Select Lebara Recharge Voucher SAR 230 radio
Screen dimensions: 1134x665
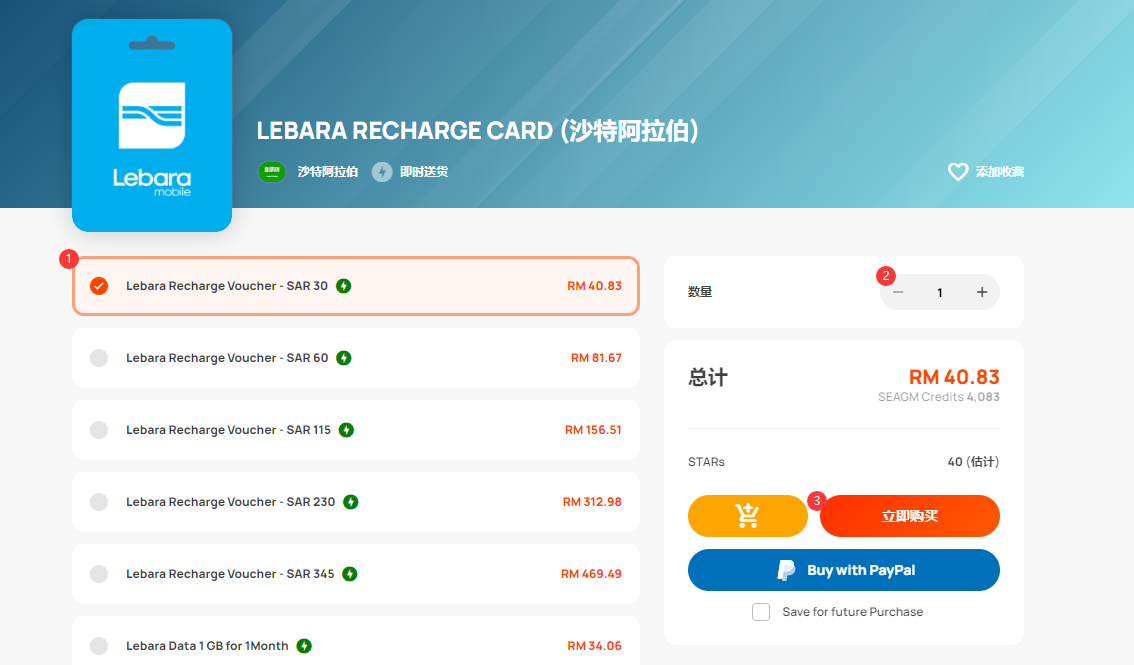99,502
